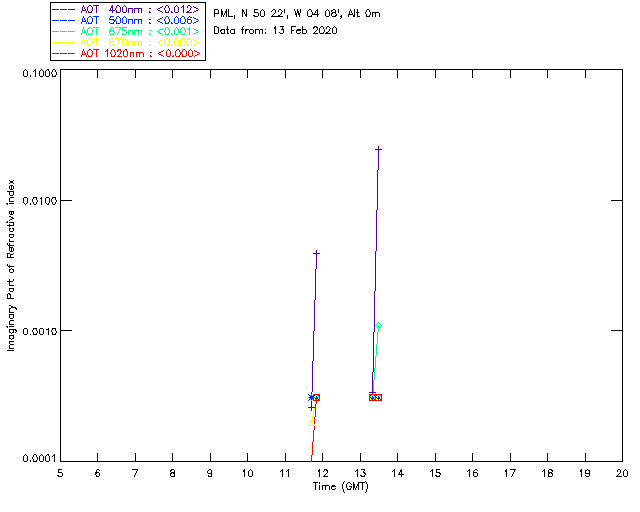This screenshot has height=512, width=640.
Task: Click the y-axis value 0.0001
Action: (x=39, y=459)
